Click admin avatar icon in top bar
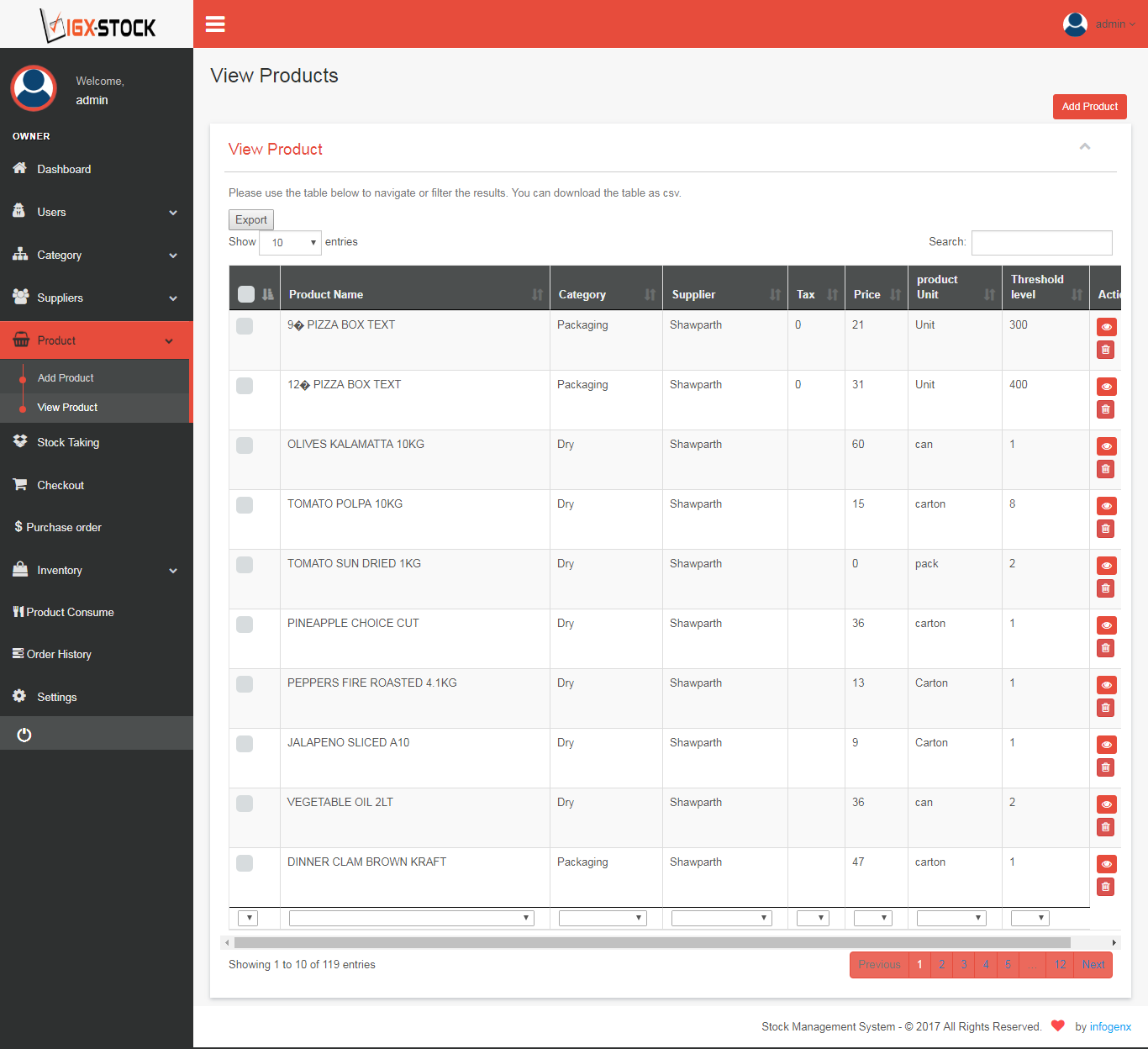 point(1075,24)
